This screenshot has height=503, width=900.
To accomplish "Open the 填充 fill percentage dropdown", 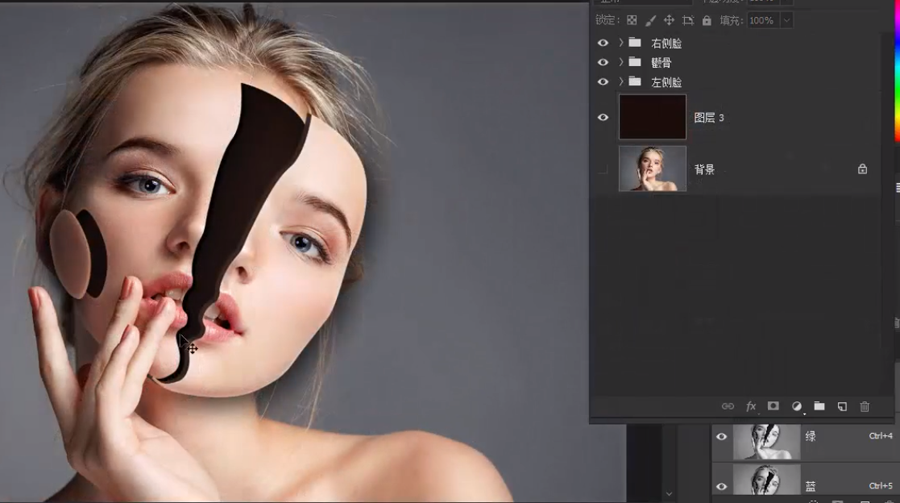I will point(786,20).
